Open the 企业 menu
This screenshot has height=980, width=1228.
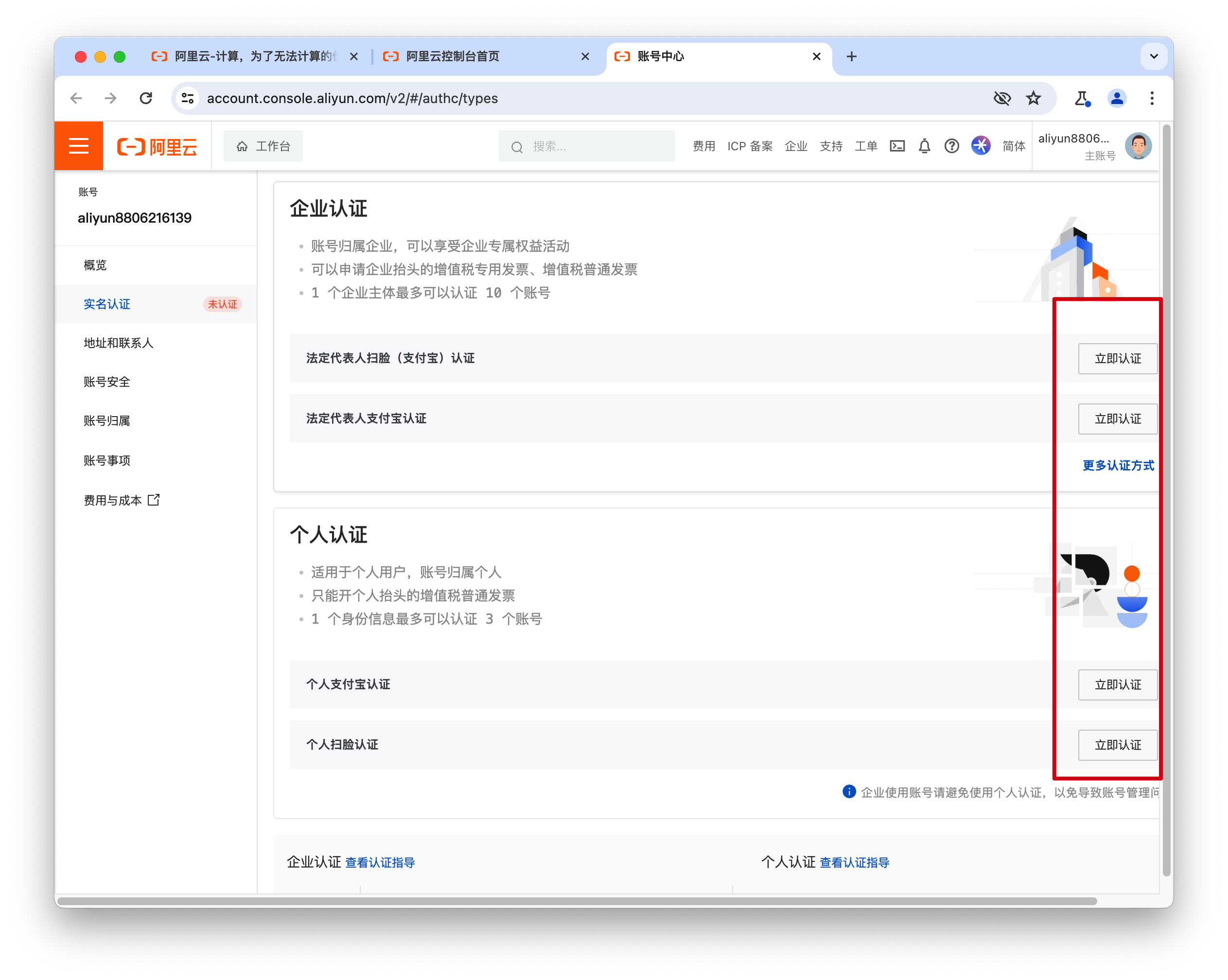(796, 146)
